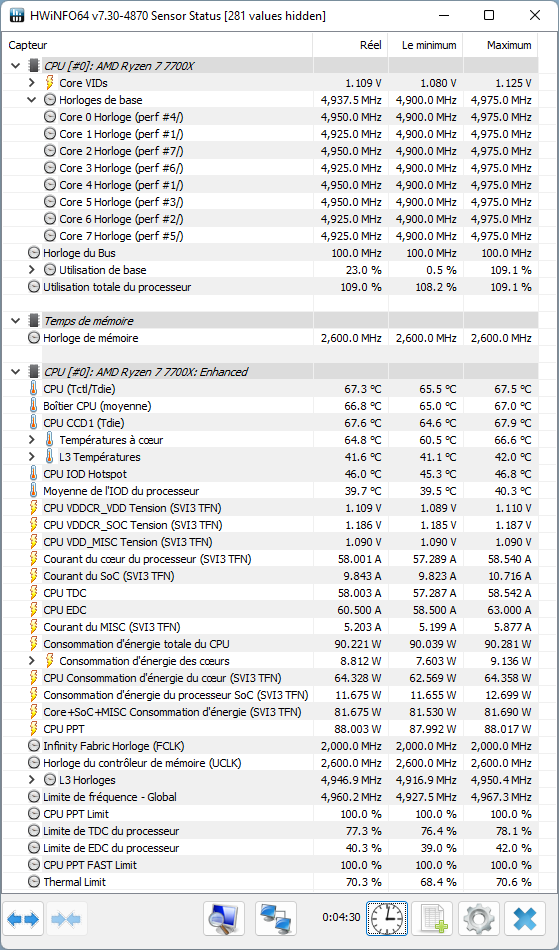
Task: Select the CPU PPT FAST Limit row
Action: pyautogui.click(x=271, y=865)
